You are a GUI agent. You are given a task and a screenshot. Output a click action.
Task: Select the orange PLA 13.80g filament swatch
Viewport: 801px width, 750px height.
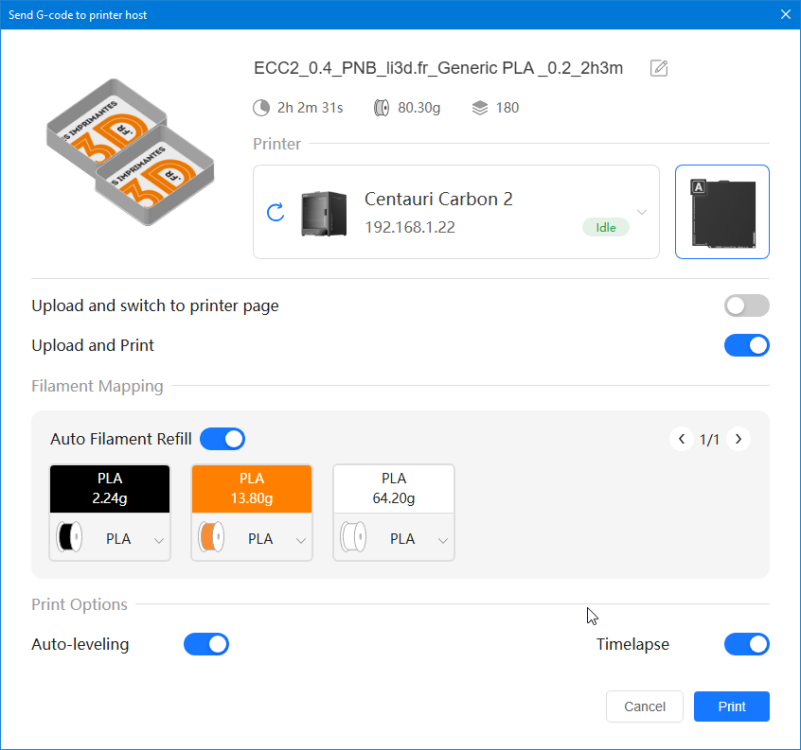[251, 488]
